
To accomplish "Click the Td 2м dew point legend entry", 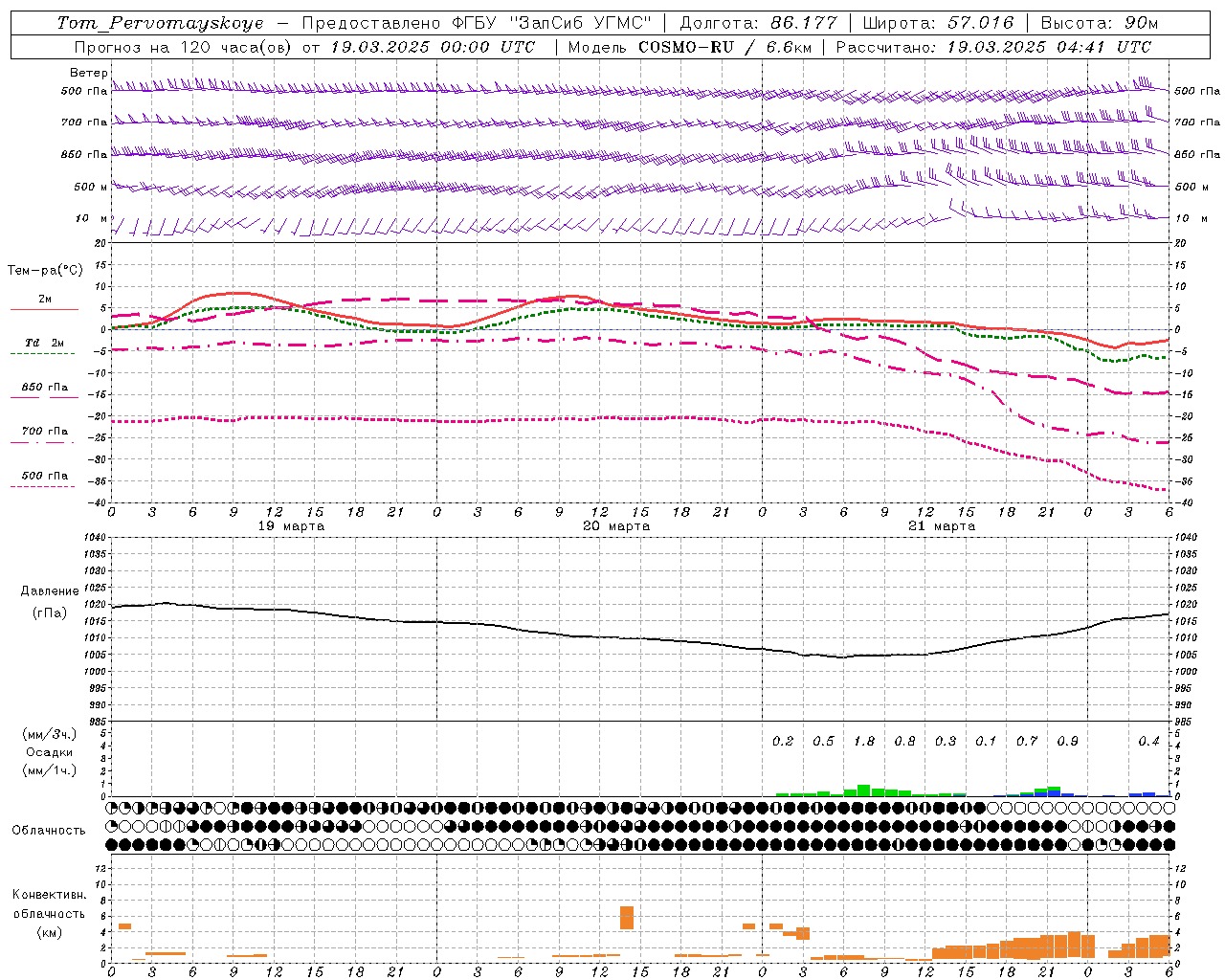I will pyautogui.click(x=44, y=343).
